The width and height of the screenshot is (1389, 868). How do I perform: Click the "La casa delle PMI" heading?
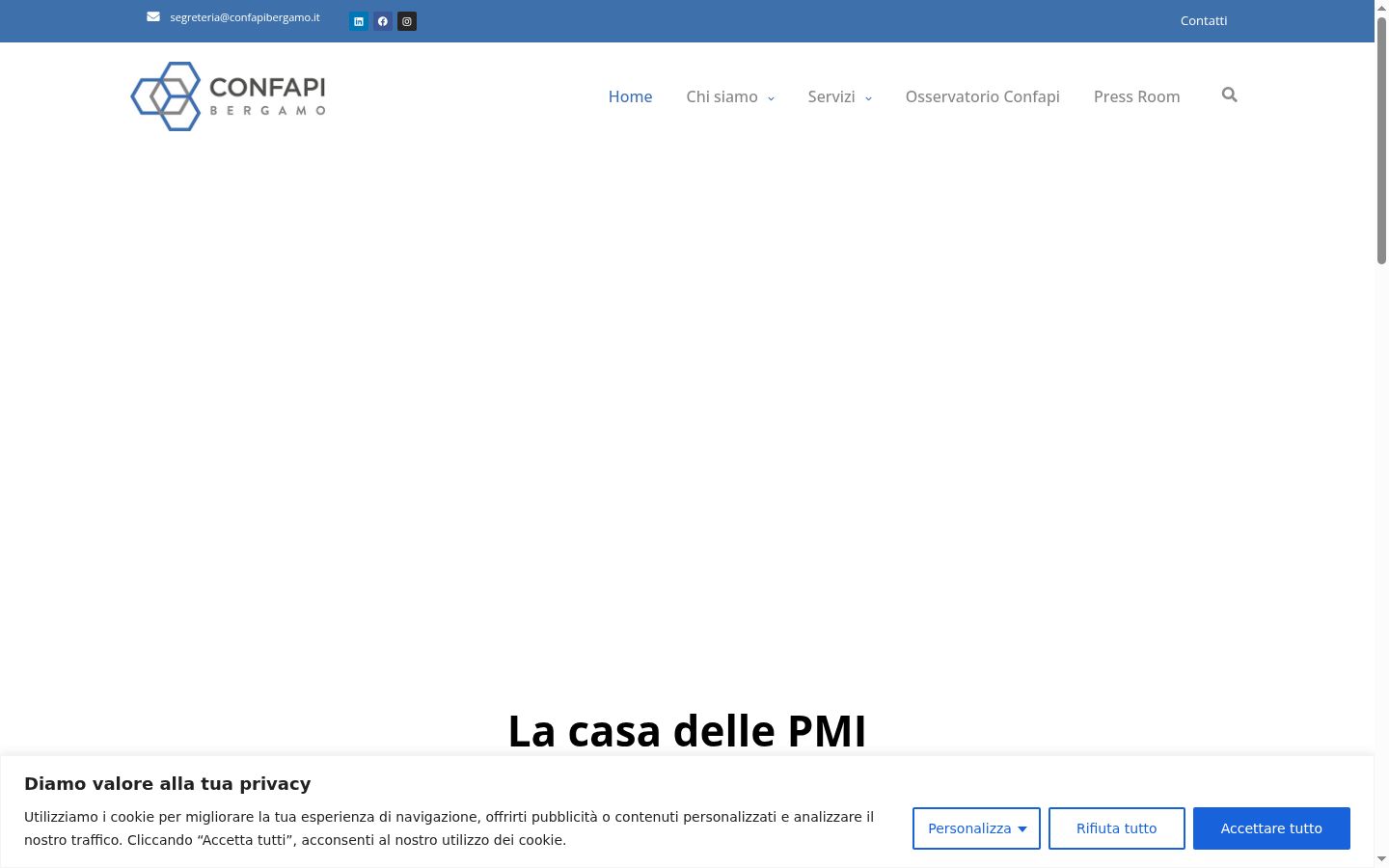(x=687, y=731)
